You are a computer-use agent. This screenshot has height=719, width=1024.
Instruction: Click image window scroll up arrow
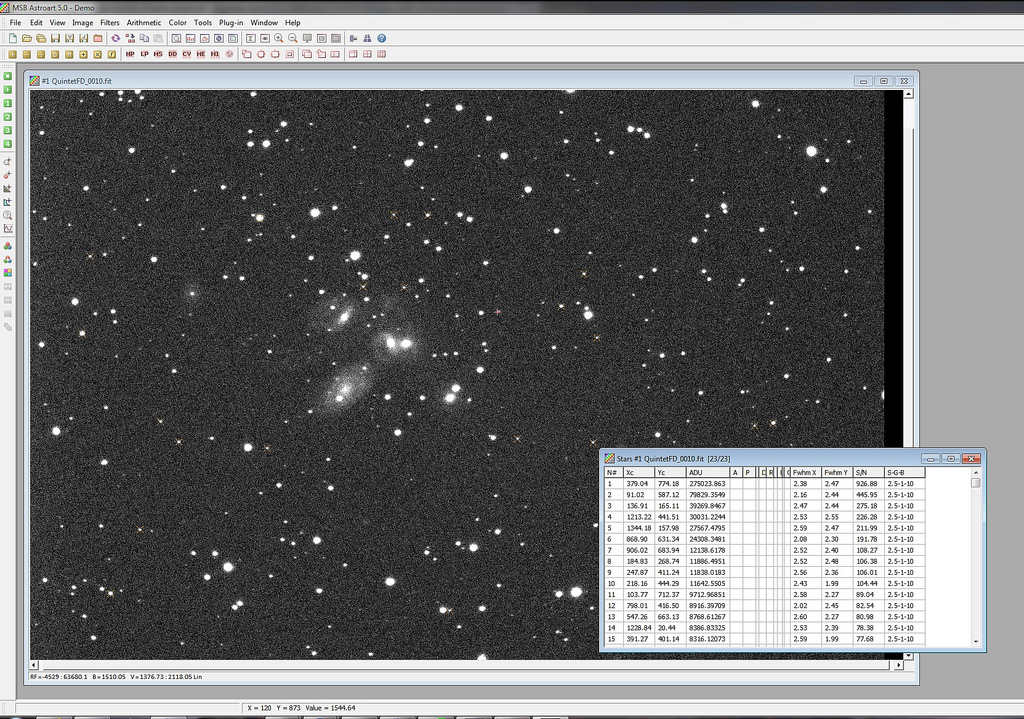pos(909,95)
